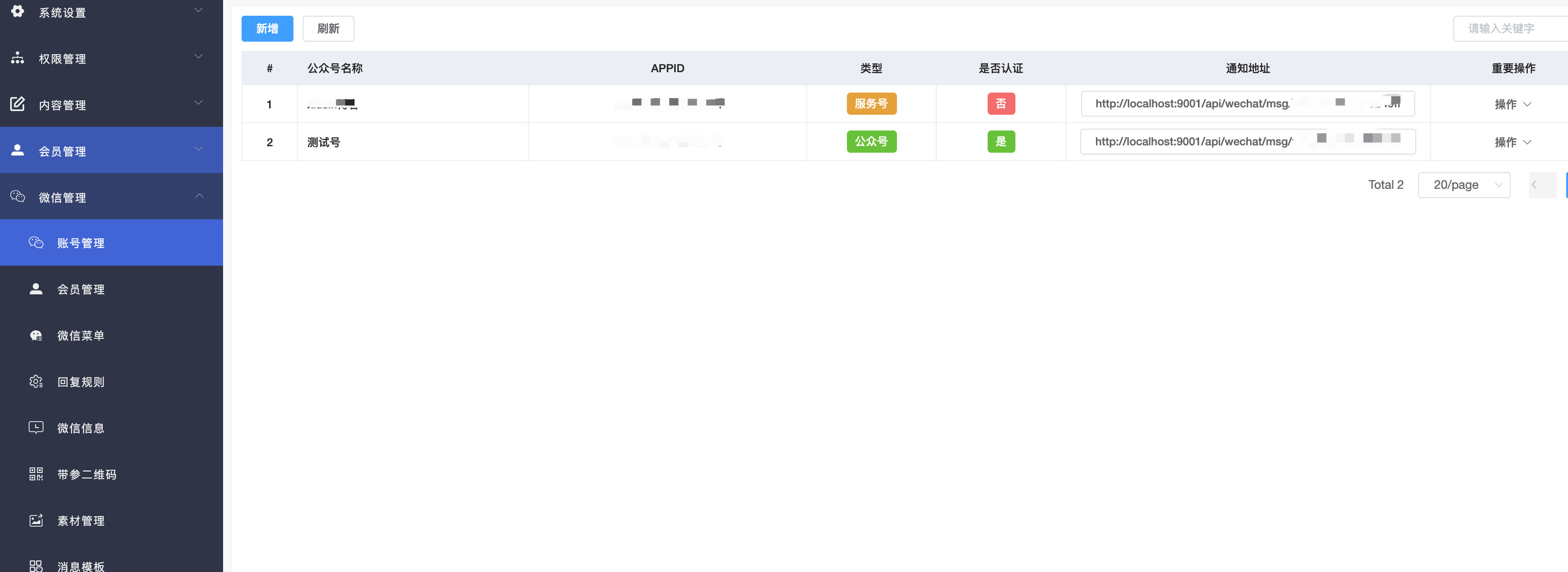This screenshot has height=572, width=1568.
Task: Click the WeChat icon beside 账号管理
Action: tap(36, 243)
